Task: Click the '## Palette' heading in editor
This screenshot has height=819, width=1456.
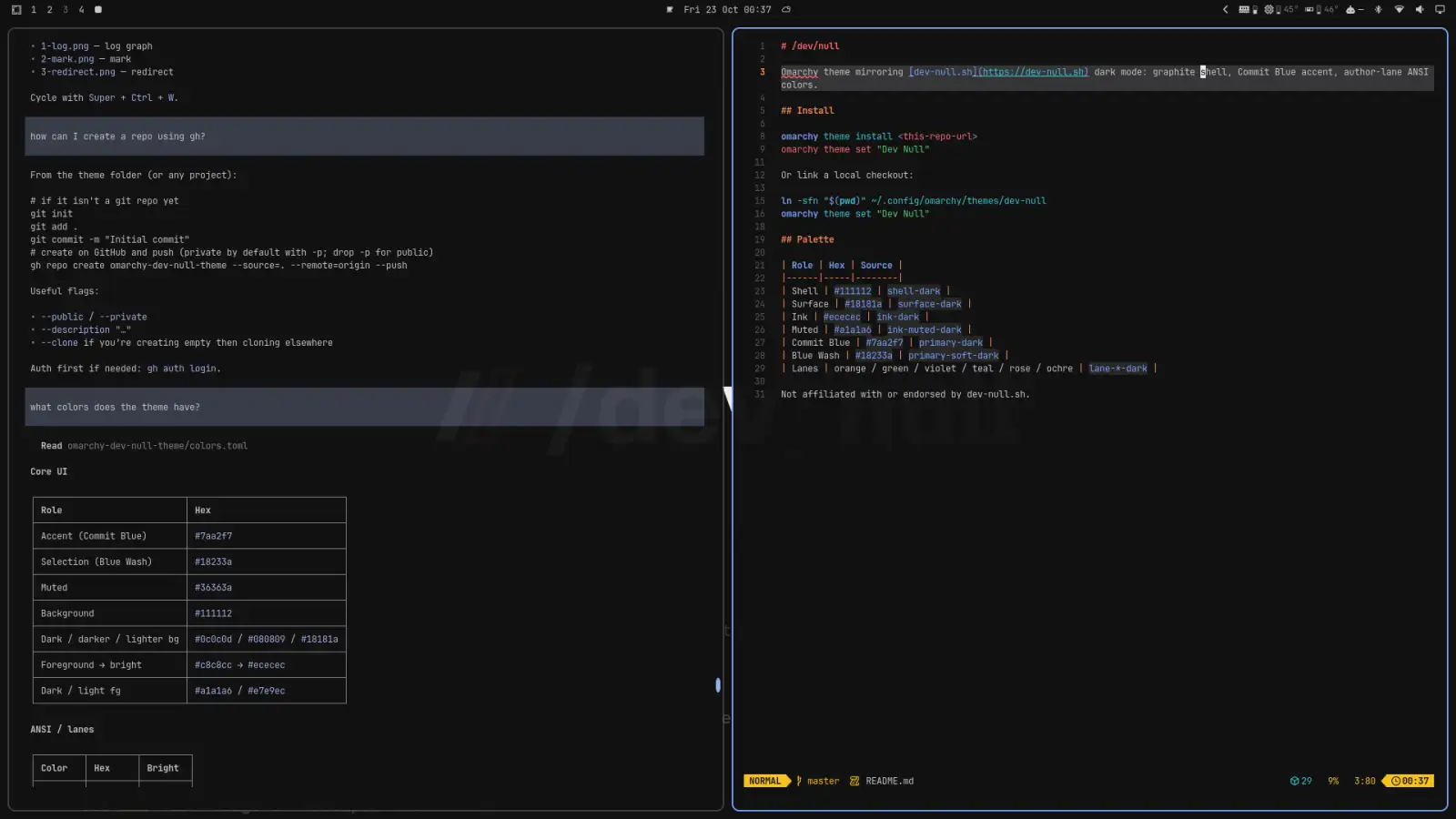Action: pos(807,239)
